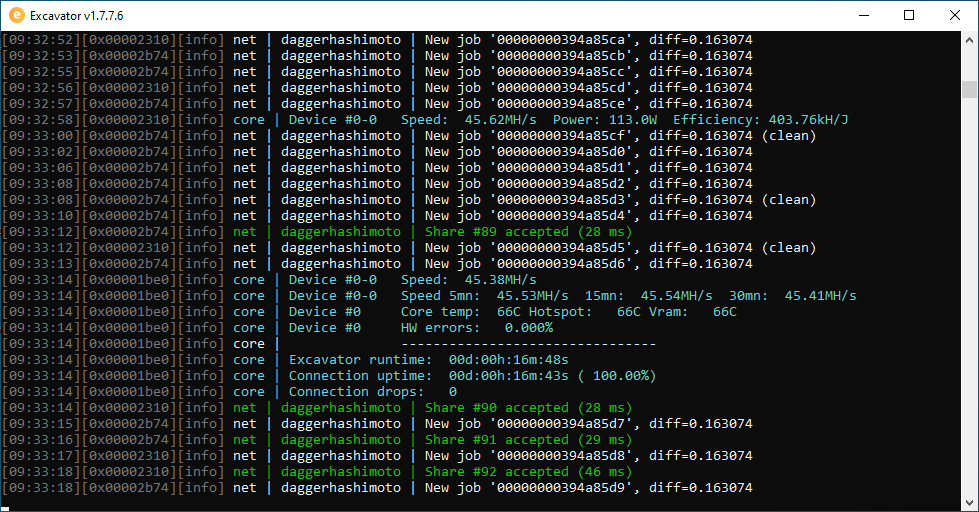The image size is (979, 512).
Task: Click the new job '00000000394a85d9' line
Action: point(588,488)
